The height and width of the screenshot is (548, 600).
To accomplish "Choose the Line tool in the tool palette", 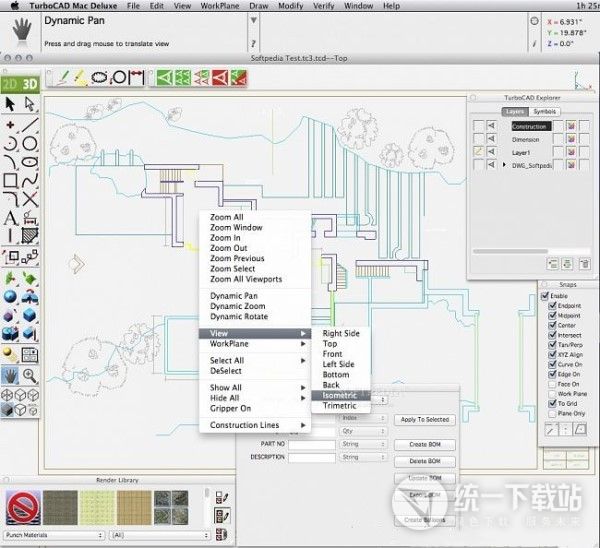I will pos(30,125).
